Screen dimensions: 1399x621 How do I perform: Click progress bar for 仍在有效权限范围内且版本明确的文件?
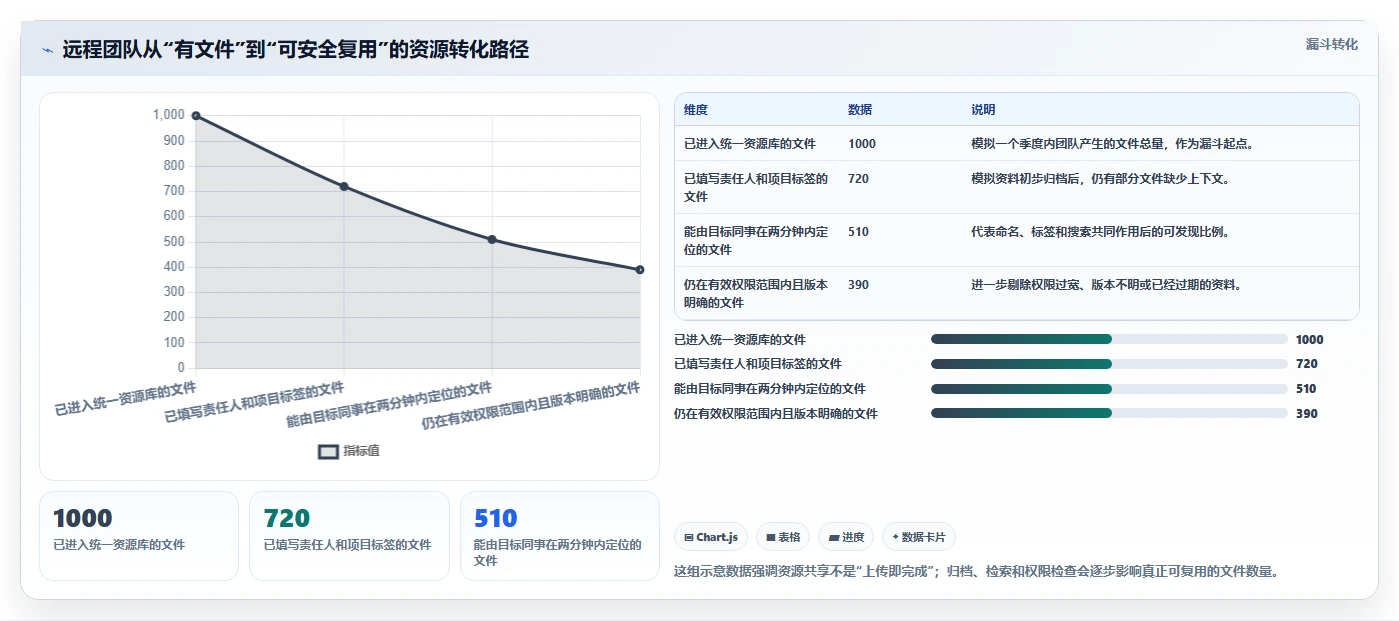[1109, 413]
